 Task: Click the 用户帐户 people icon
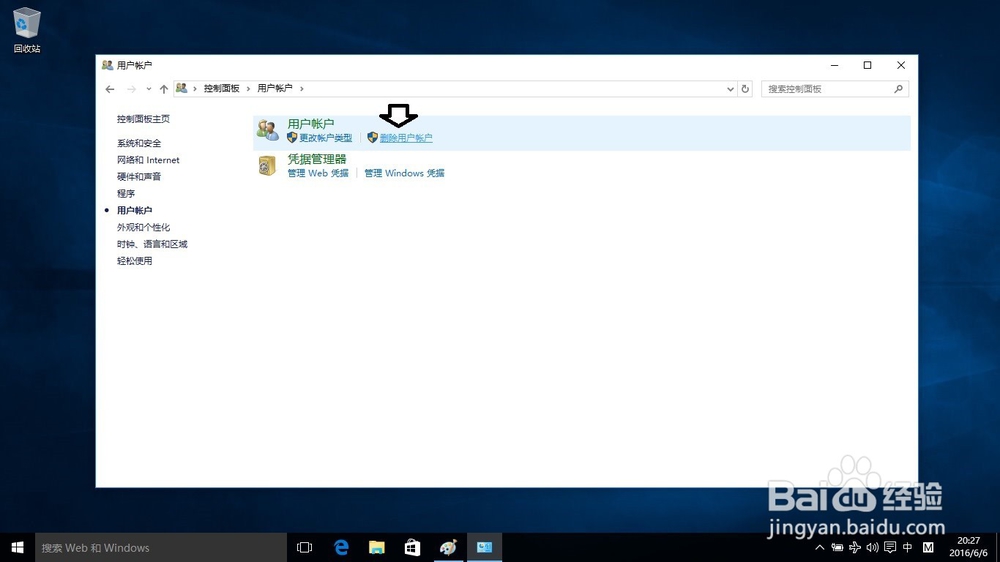pos(268,130)
